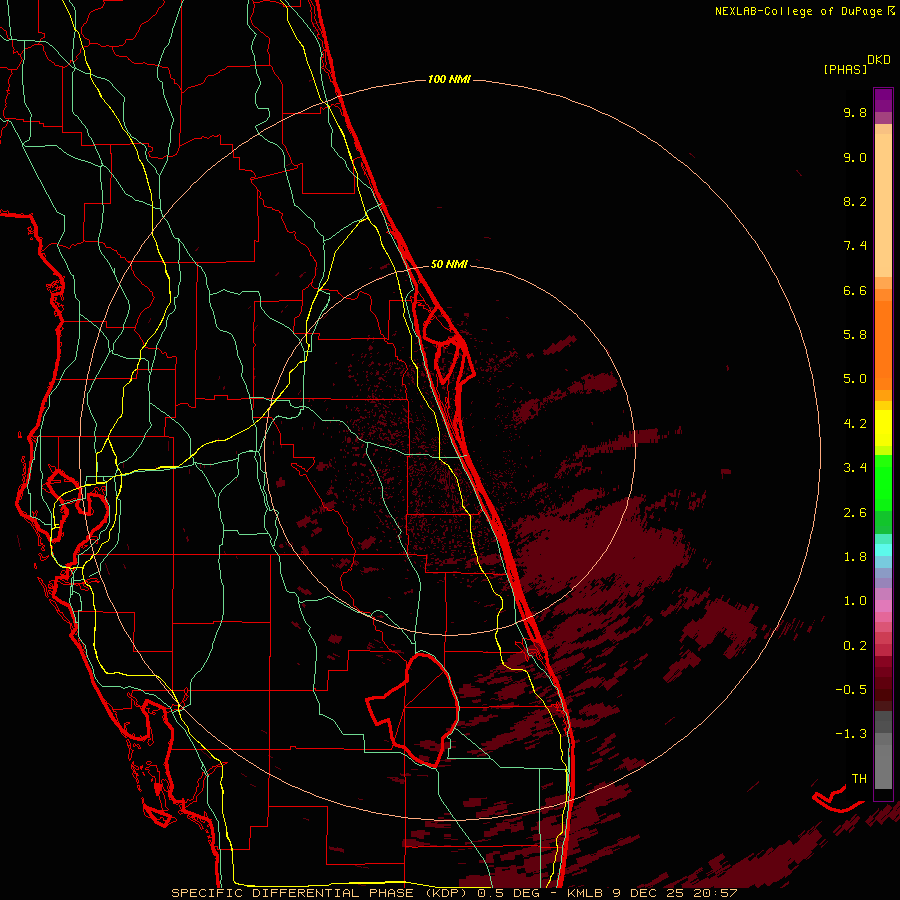Image resolution: width=900 pixels, height=900 pixels.
Task: Click the 5.0 legend value
Action: 855,379
